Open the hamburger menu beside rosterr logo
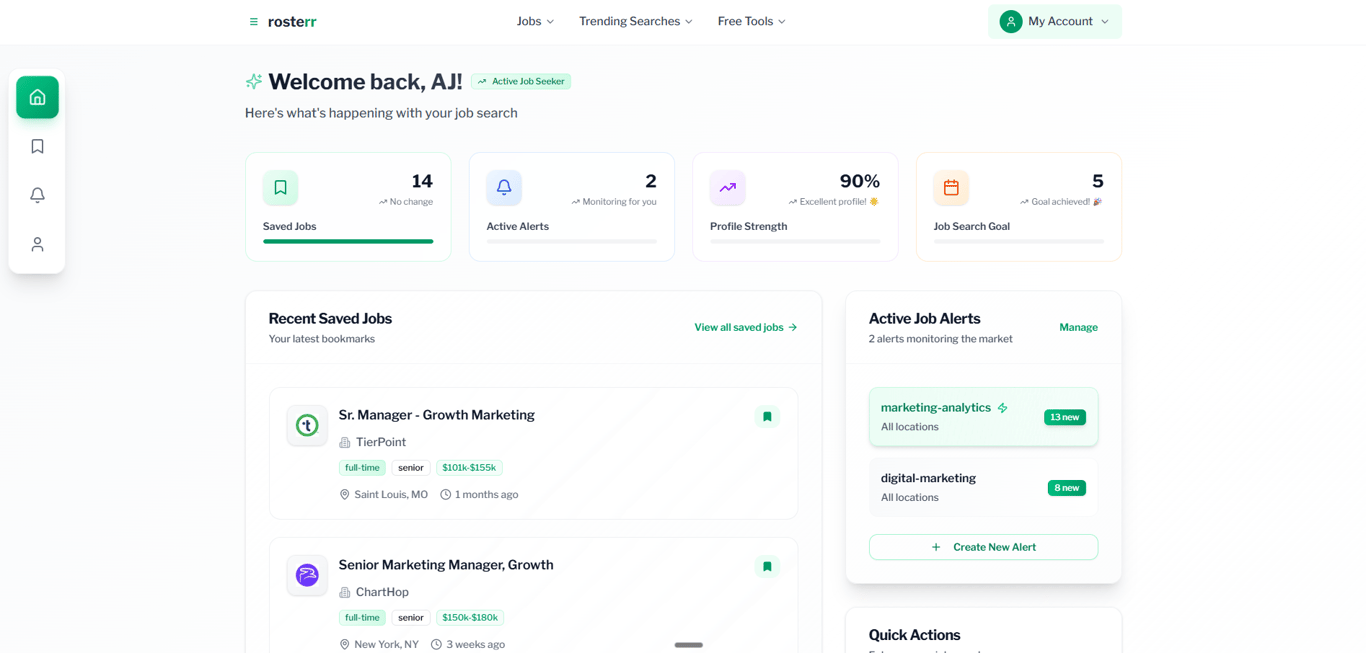The height and width of the screenshot is (653, 1366). coord(253,21)
